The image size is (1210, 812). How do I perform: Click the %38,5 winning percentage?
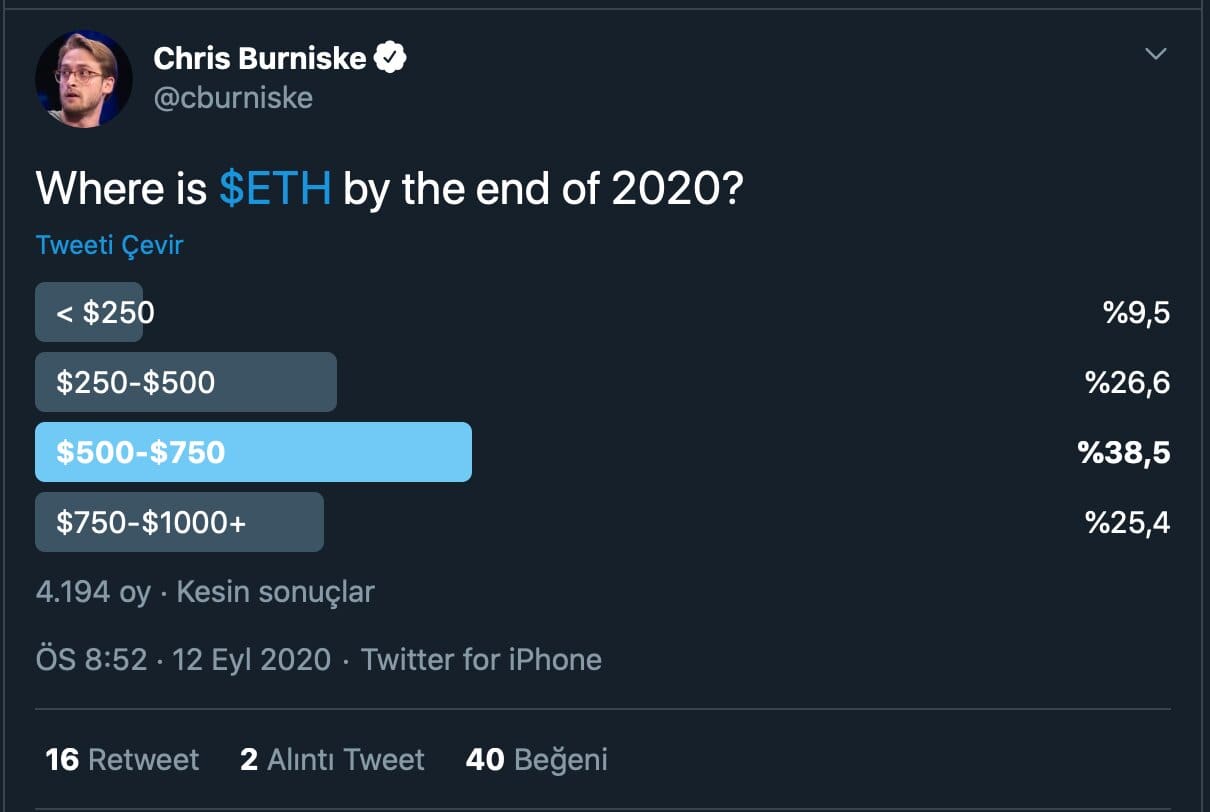[x=1123, y=452]
